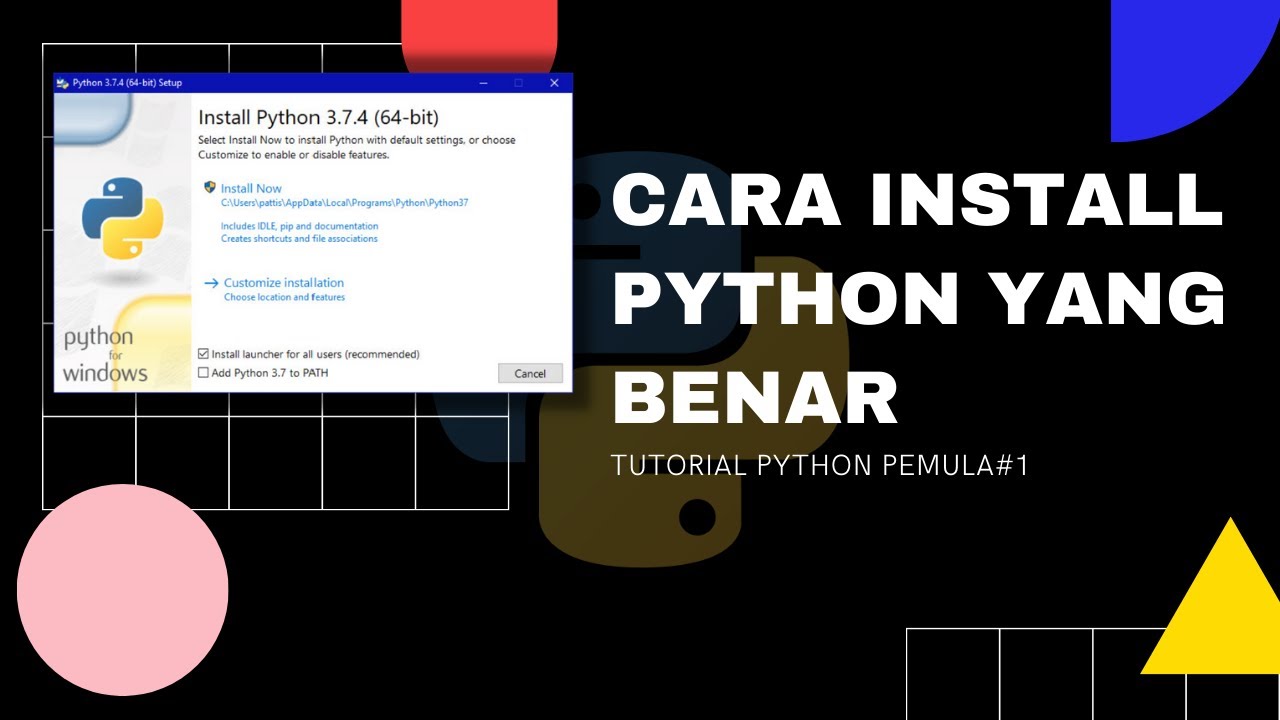Click the 'Install Python 3.7.4 (64-bit)' heading
The image size is (1280, 720).
pyautogui.click(x=318, y=117)
